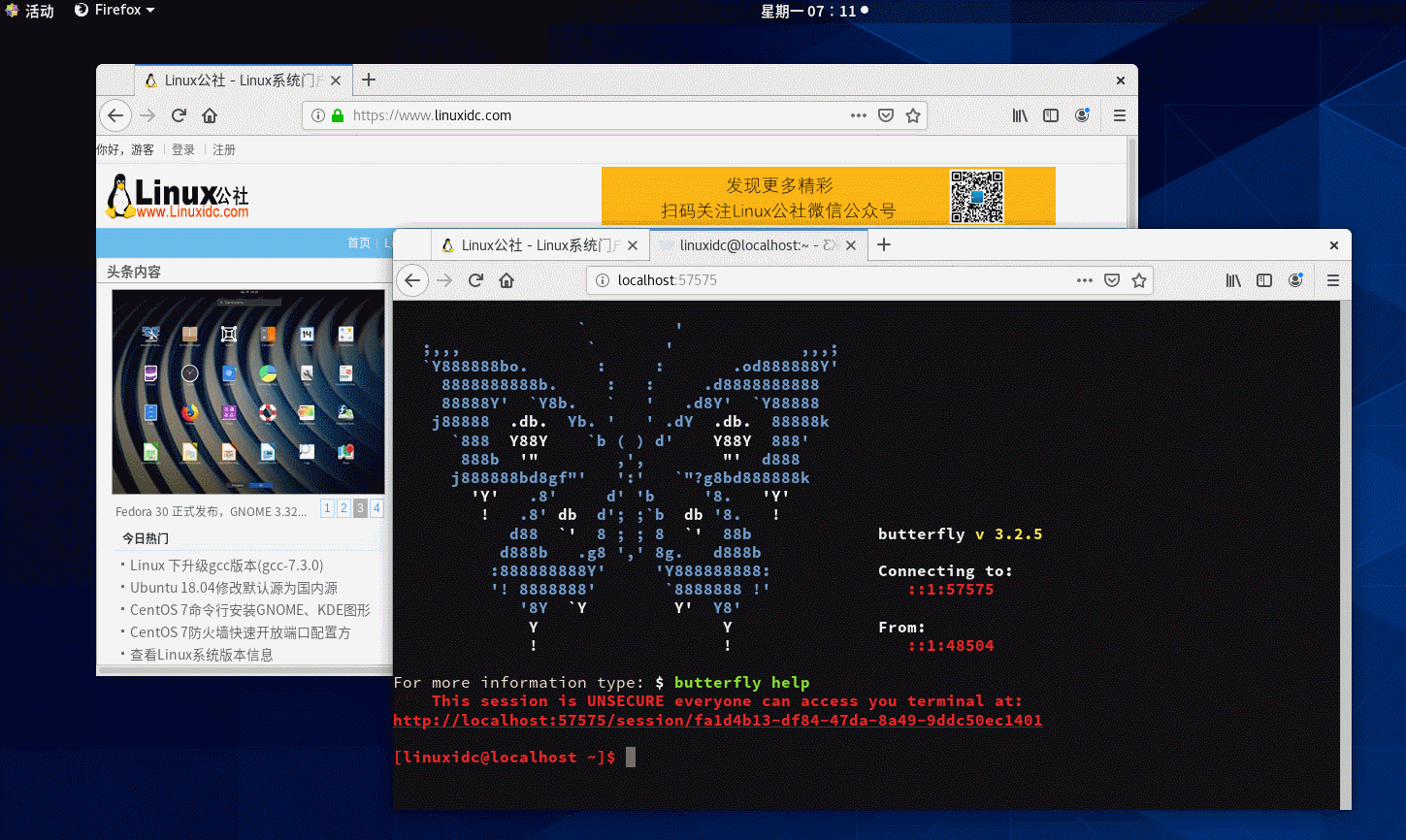Image resolution: width=1406 pixels, height=840 pixels.
Task: Open CentOS 7防火墙开放端口 article
Action: click(x=241, y=631)
